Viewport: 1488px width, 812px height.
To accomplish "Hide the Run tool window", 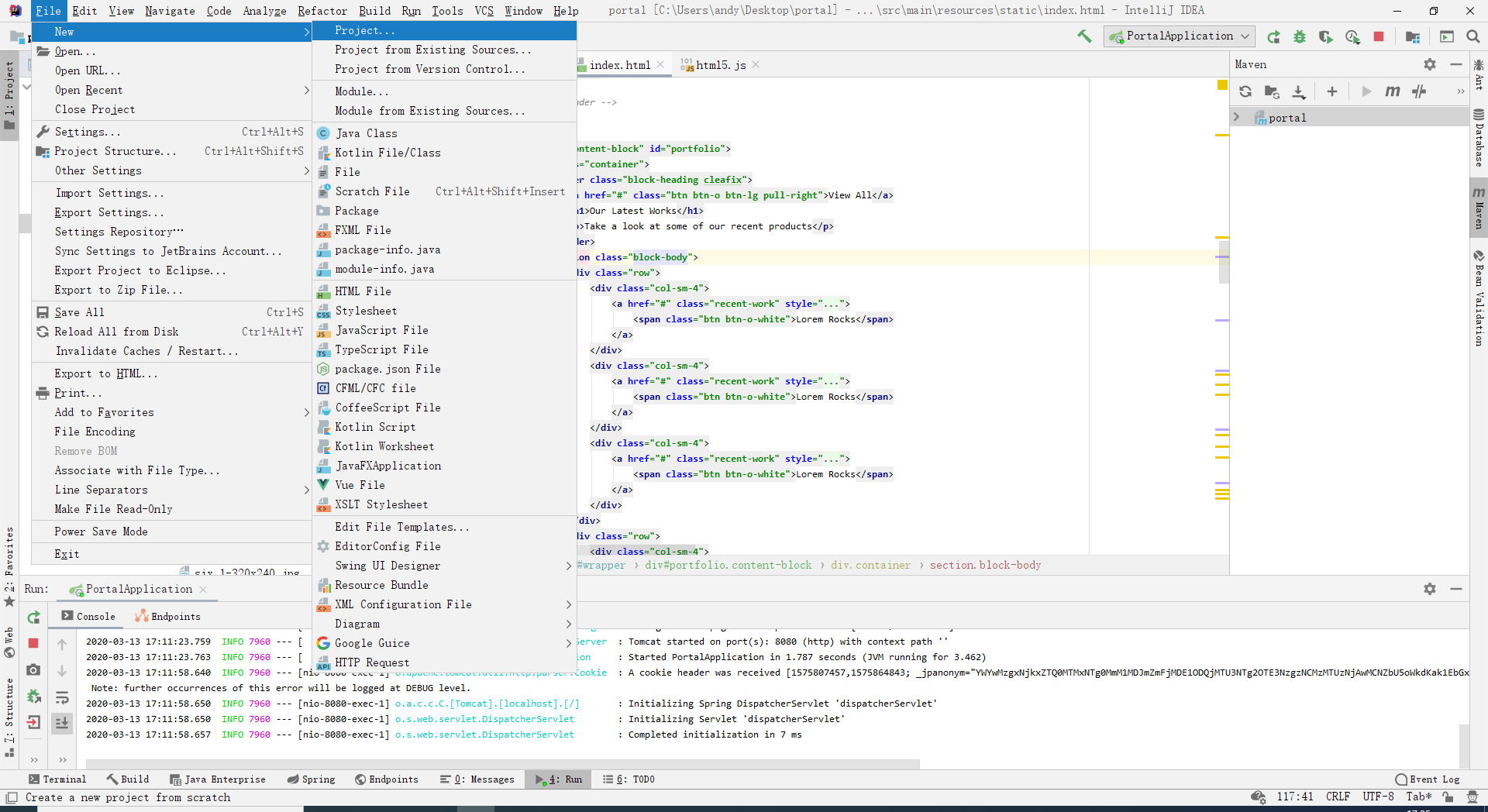I will [1456, 589].
